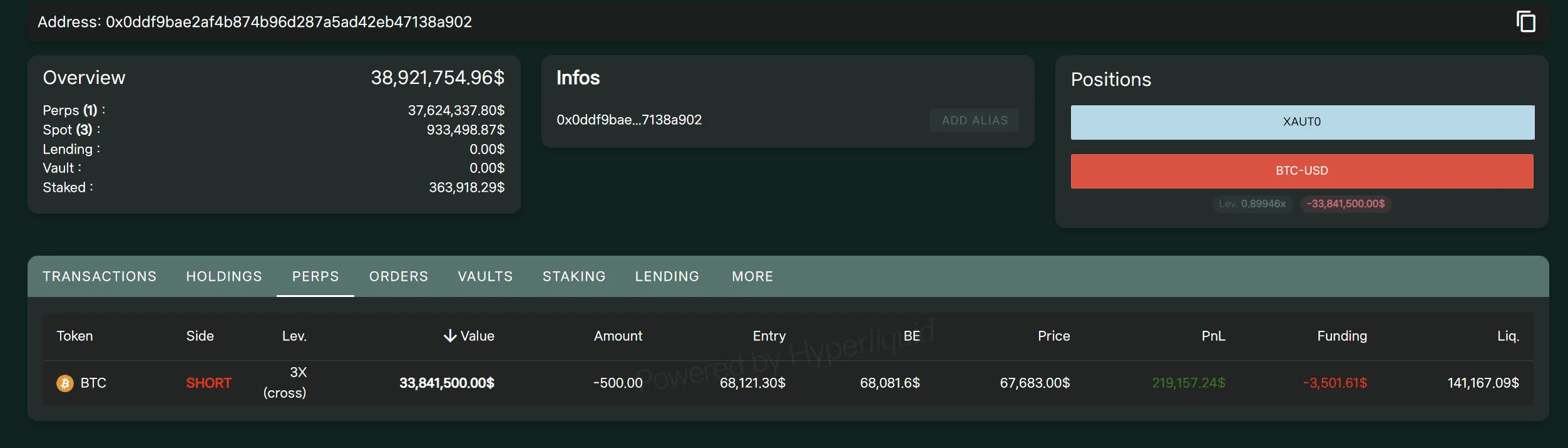1568x448 pixels.
Task: Sort by the Liq. column header
Action: point(1508,336)
